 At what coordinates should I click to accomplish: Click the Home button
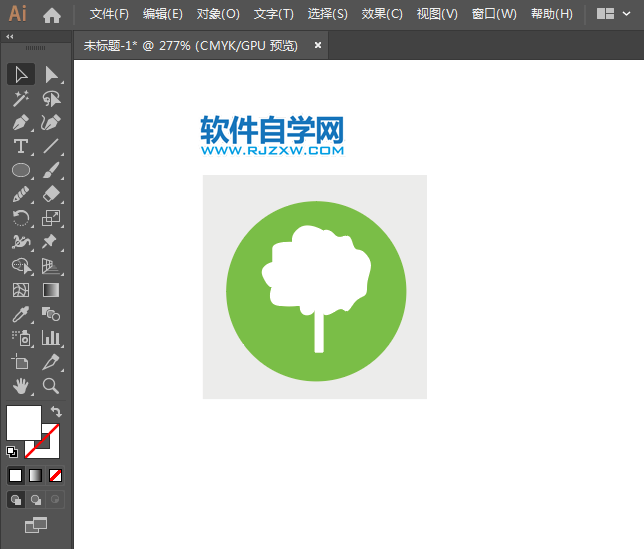pyautogui.click(x=52, y=14)
